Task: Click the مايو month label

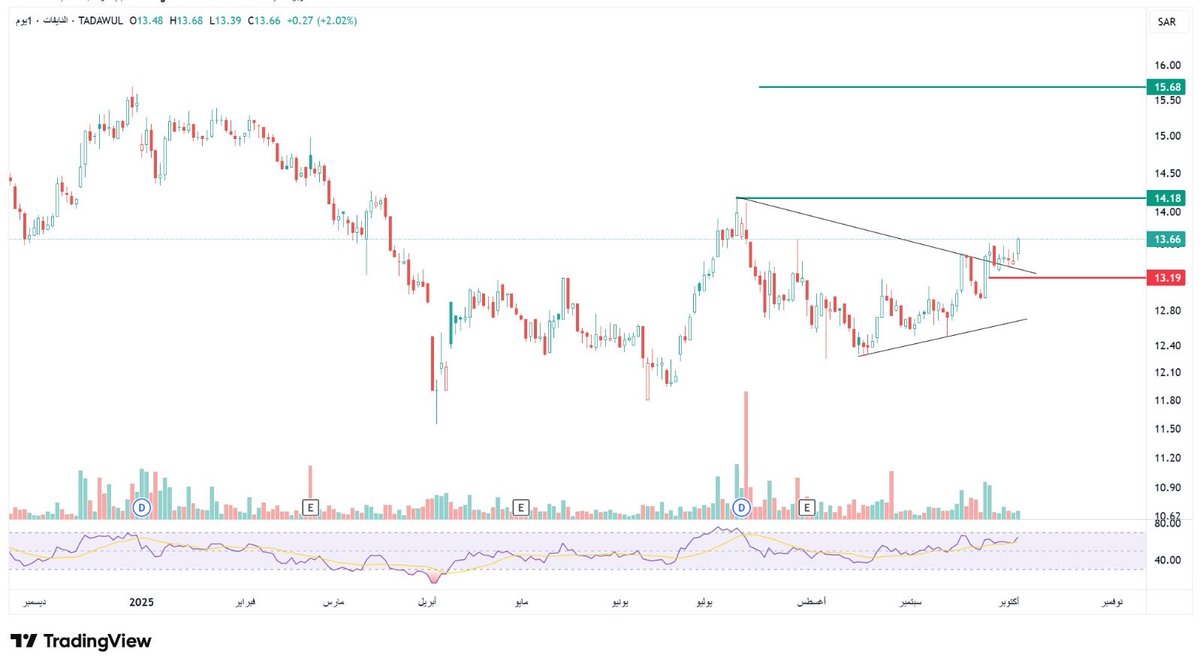Action: point(521,604)
